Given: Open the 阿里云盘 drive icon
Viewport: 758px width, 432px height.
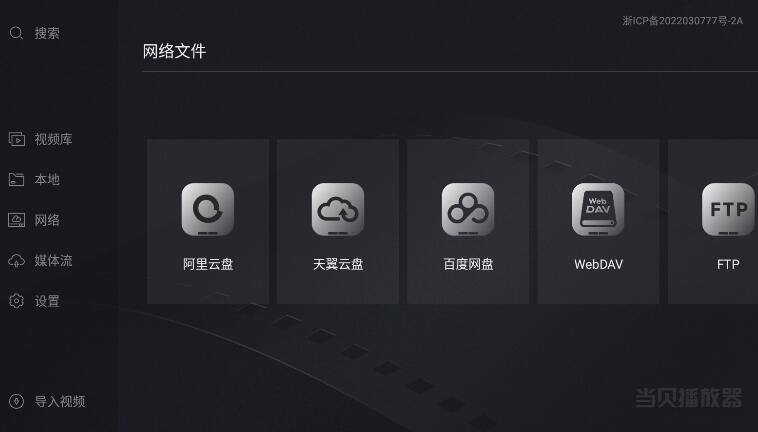Looking at the screenshot, I should click(x=208, y=209).
